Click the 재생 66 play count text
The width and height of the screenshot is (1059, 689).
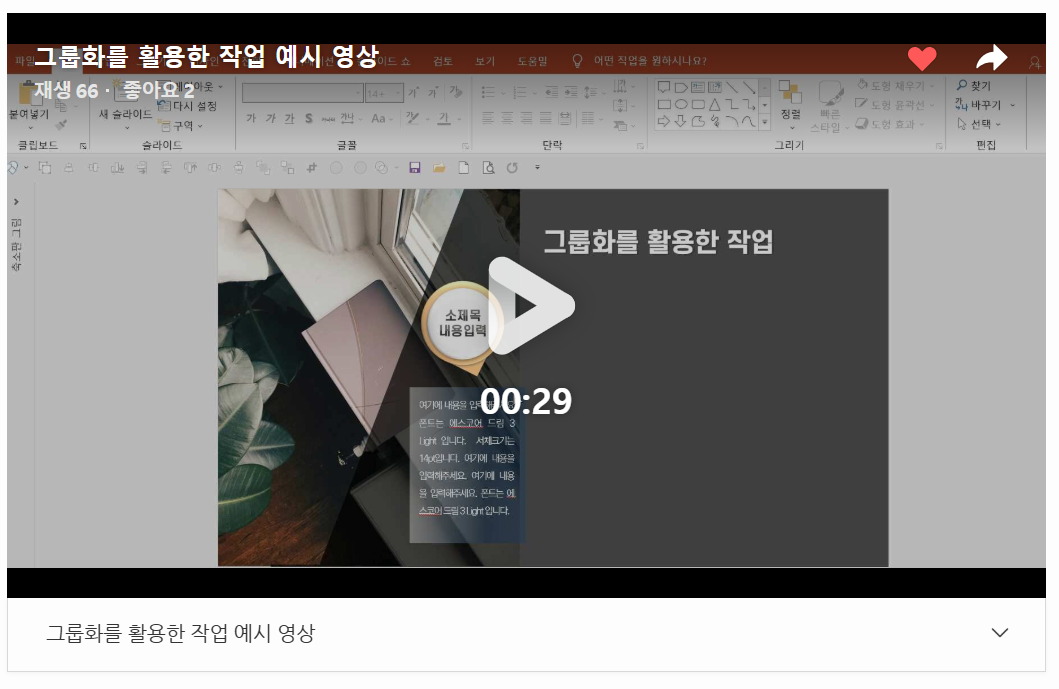pyautogui.click(x=66, y=91)
